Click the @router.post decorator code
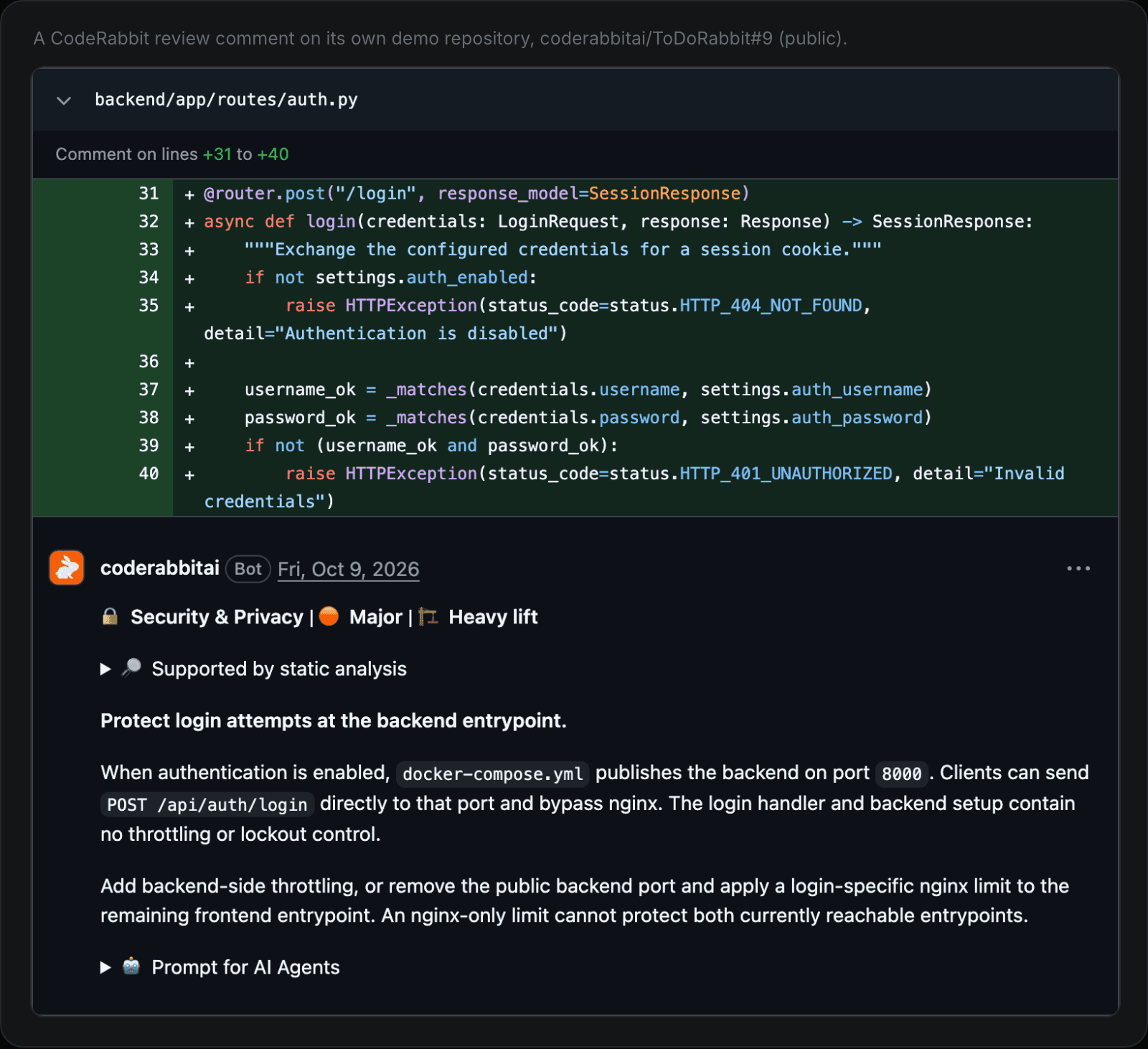This screenshot has width=1148, height=1049. click(265, 194)
